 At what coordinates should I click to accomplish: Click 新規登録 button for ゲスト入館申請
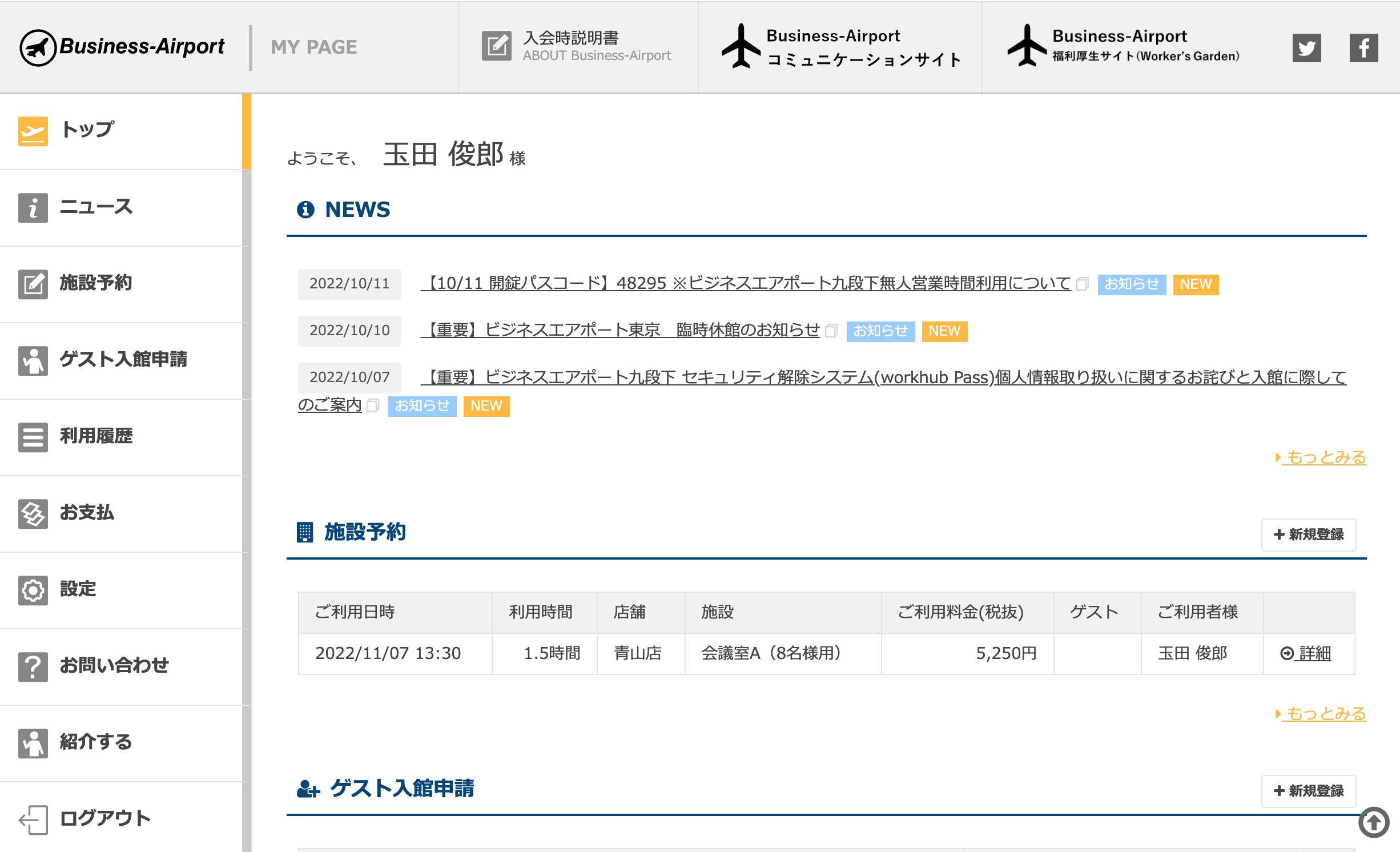click(x=1308, y=791)
